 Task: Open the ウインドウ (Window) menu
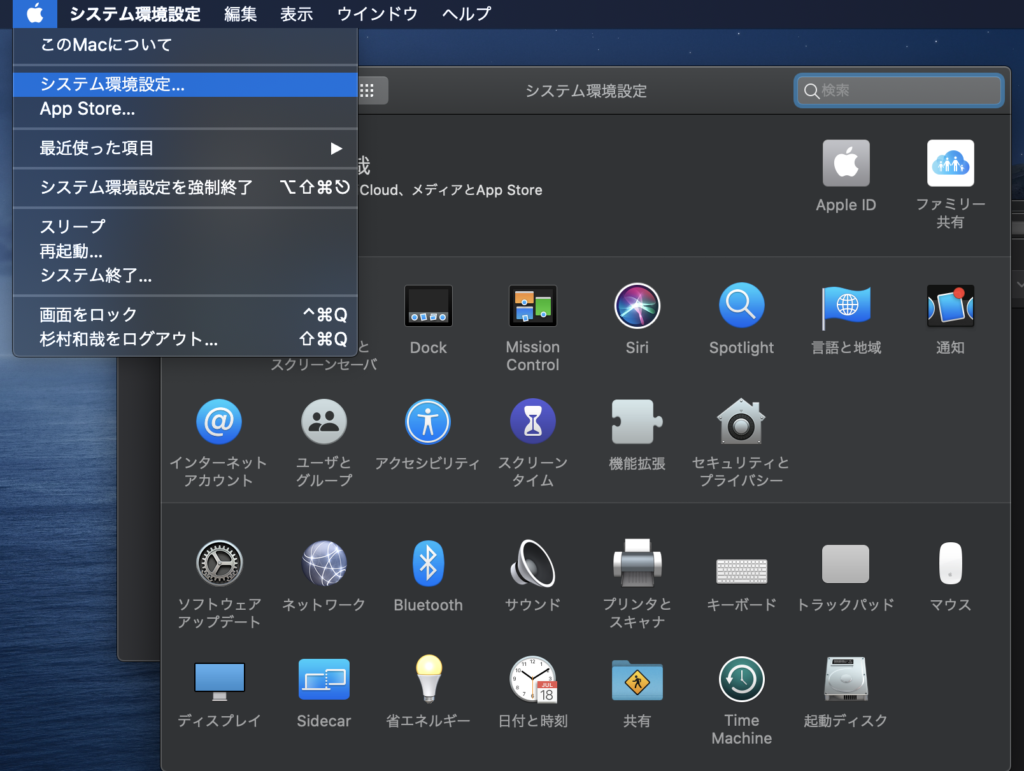coord(377,14)
